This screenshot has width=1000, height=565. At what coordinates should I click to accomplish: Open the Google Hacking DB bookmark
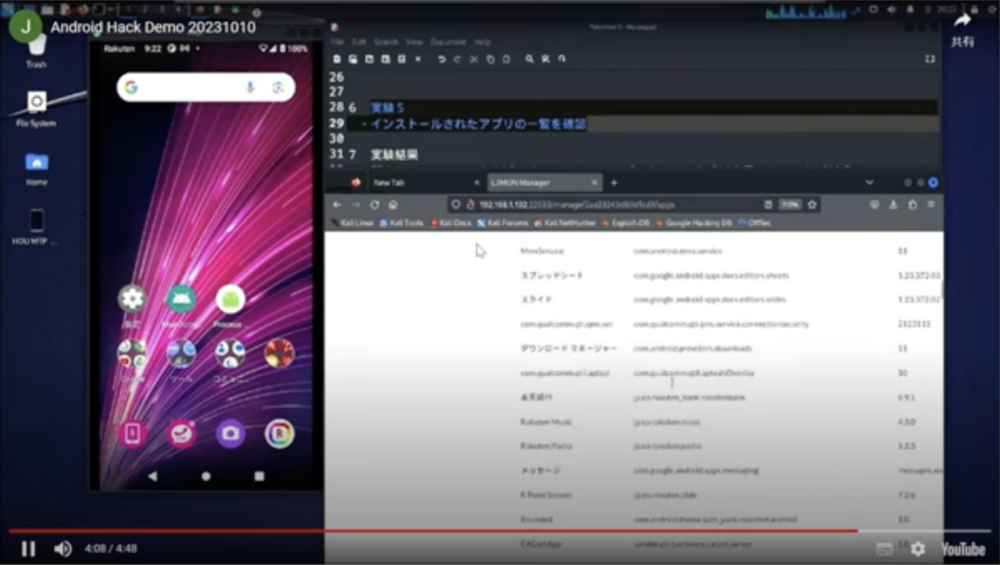click(695, 223)
